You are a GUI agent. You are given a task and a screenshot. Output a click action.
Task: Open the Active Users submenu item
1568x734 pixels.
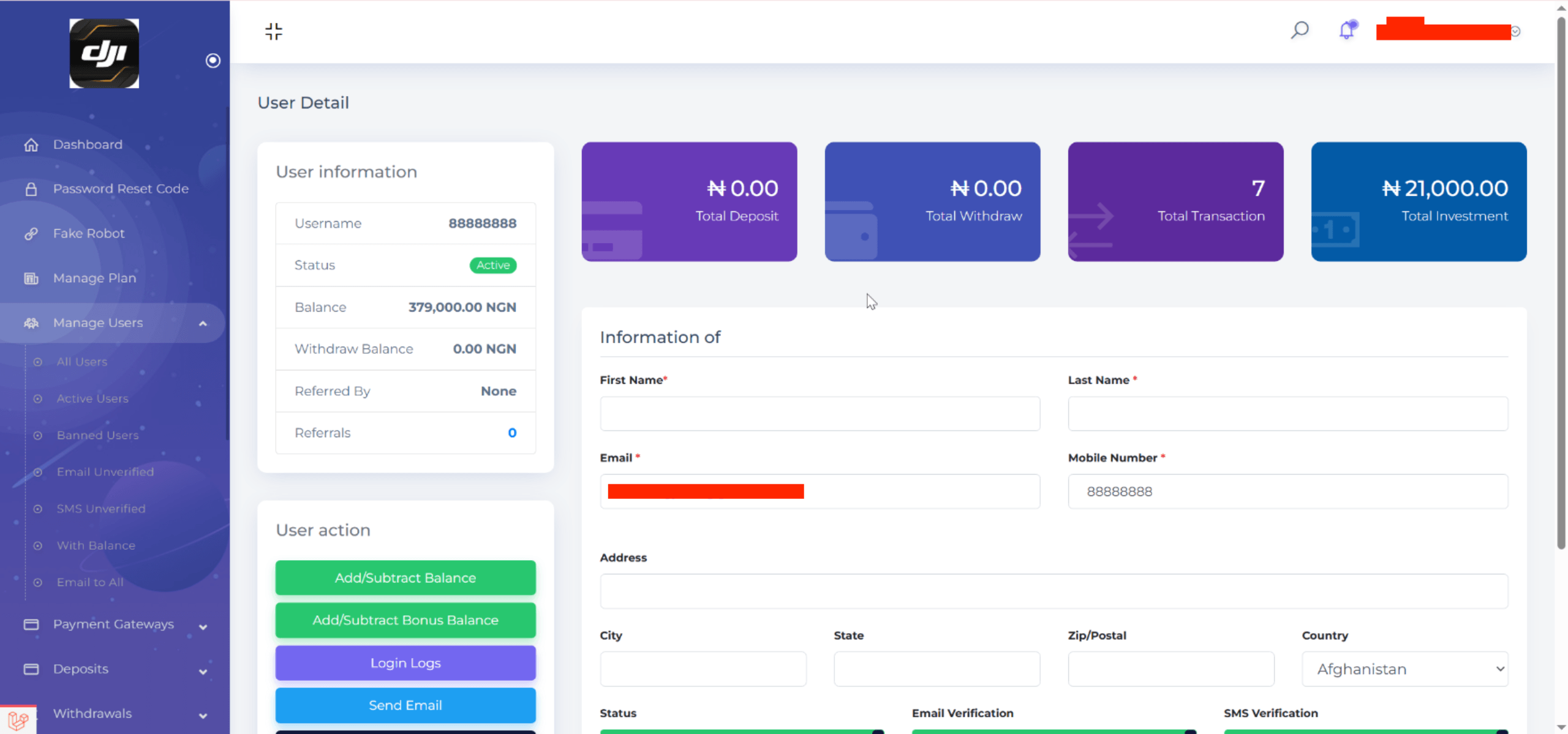coord(92,399)
